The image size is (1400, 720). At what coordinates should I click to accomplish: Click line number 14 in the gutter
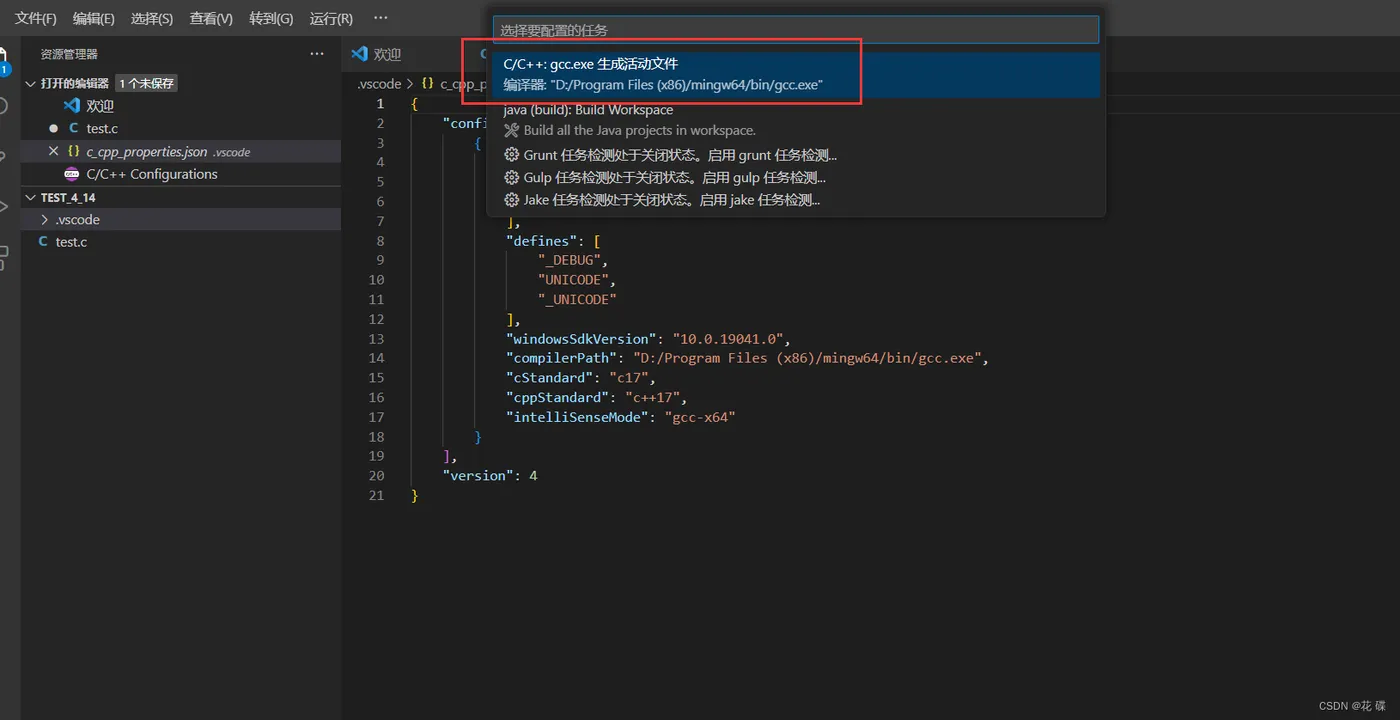(376, 358)
